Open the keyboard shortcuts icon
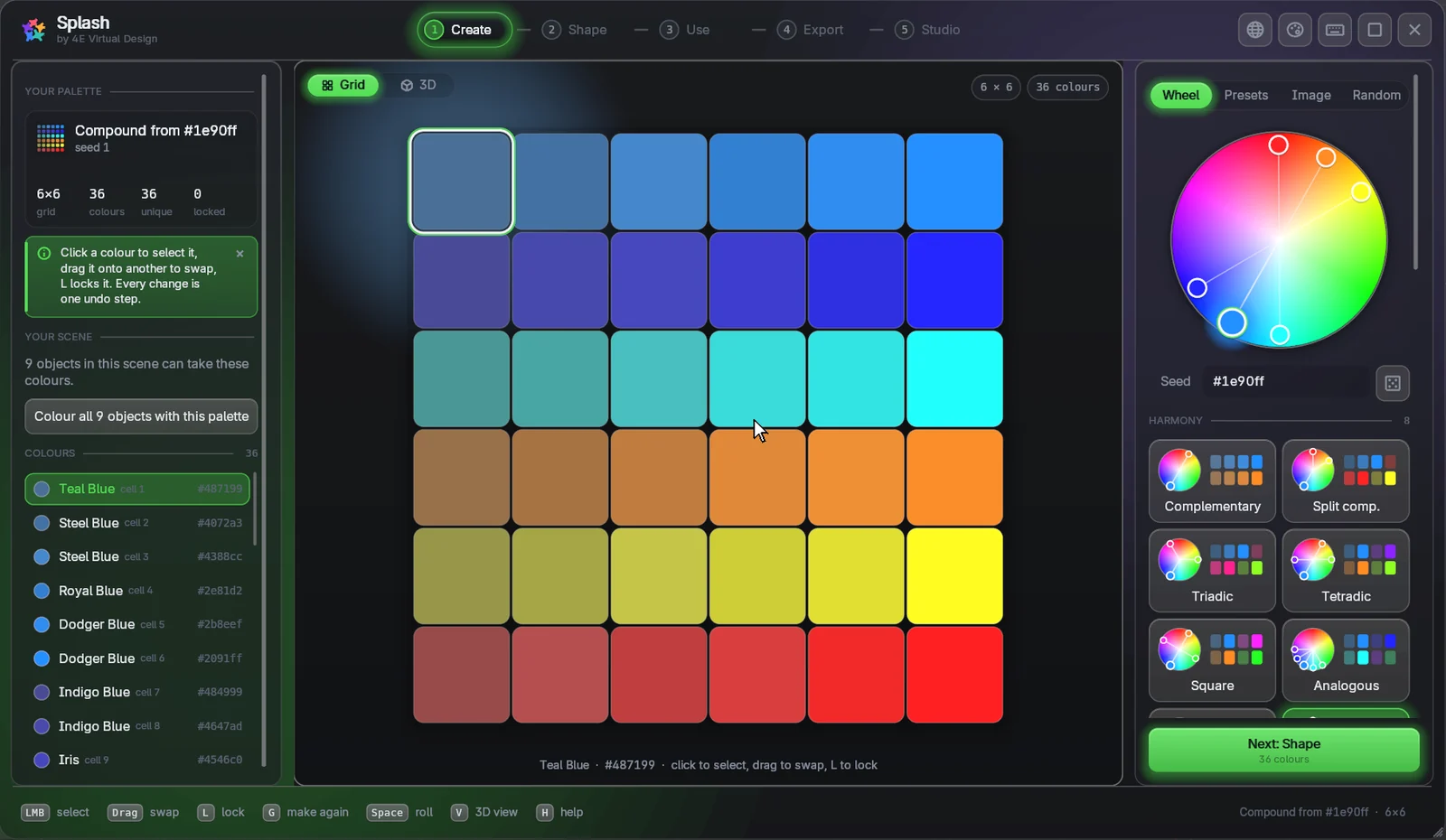Screen dimensions: 1446x840 point(1335,30)
